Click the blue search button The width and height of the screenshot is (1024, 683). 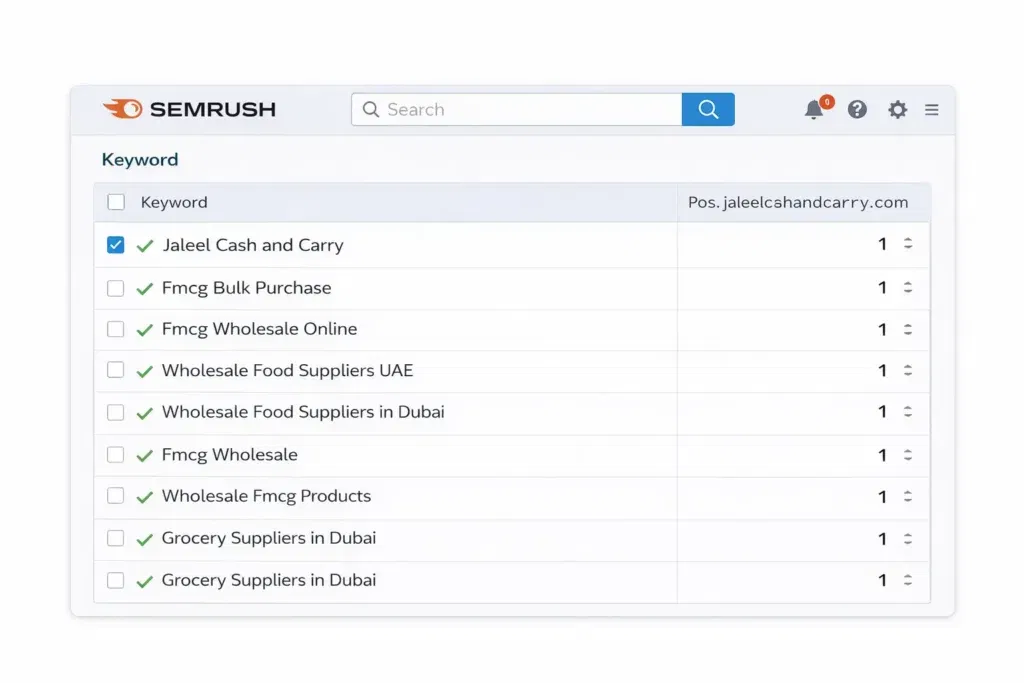coord(708,109)
